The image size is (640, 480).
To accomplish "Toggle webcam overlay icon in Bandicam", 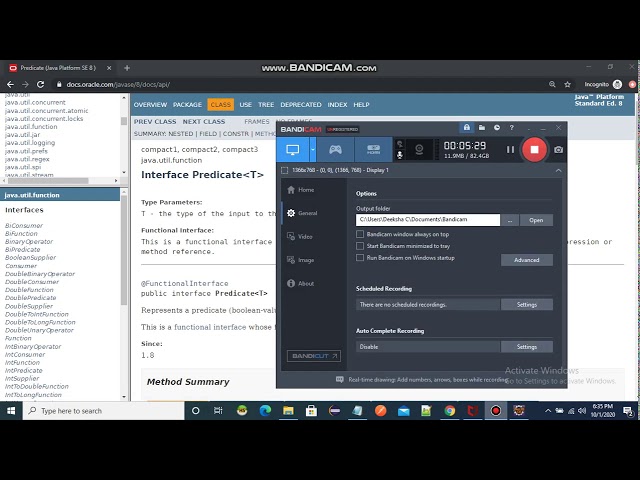I will coord(419,150).
